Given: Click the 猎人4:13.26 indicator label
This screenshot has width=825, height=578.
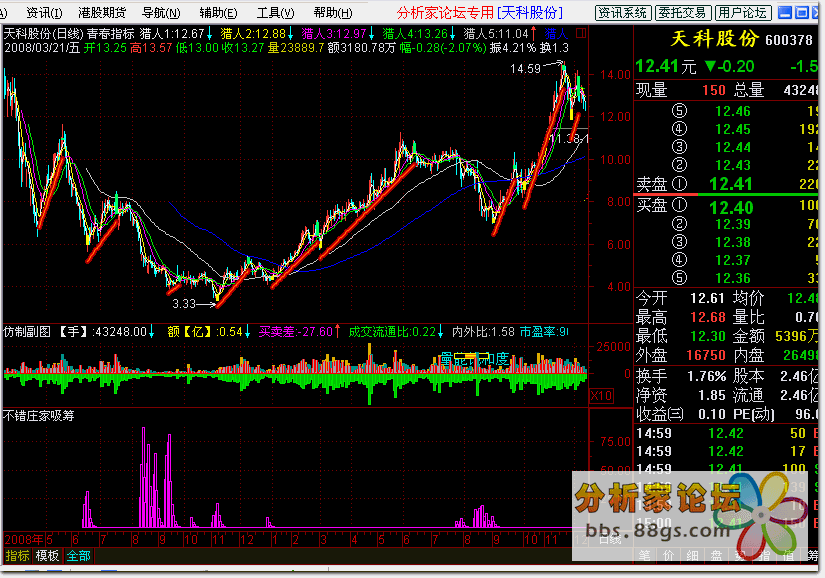Looking at the screenshot, I should point(419,34).
